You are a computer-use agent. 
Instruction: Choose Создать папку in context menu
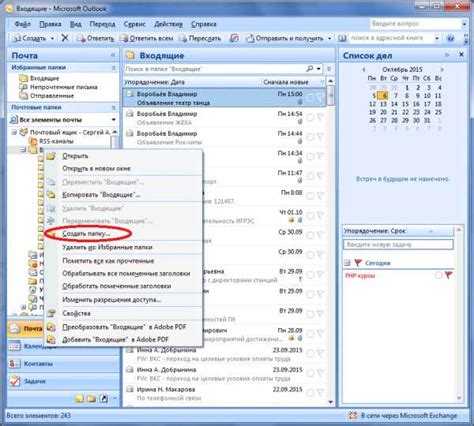(86, 234)
